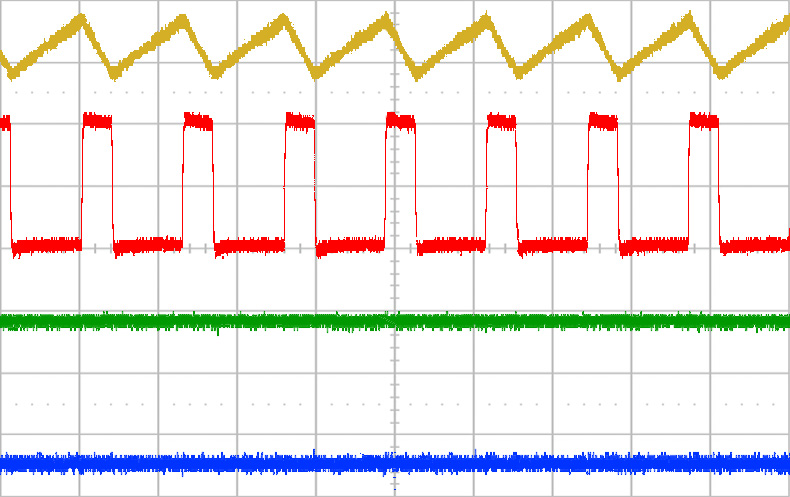Click the top of the sixth full red pulse
Screen dimensions: 790x497
point(603,121)
